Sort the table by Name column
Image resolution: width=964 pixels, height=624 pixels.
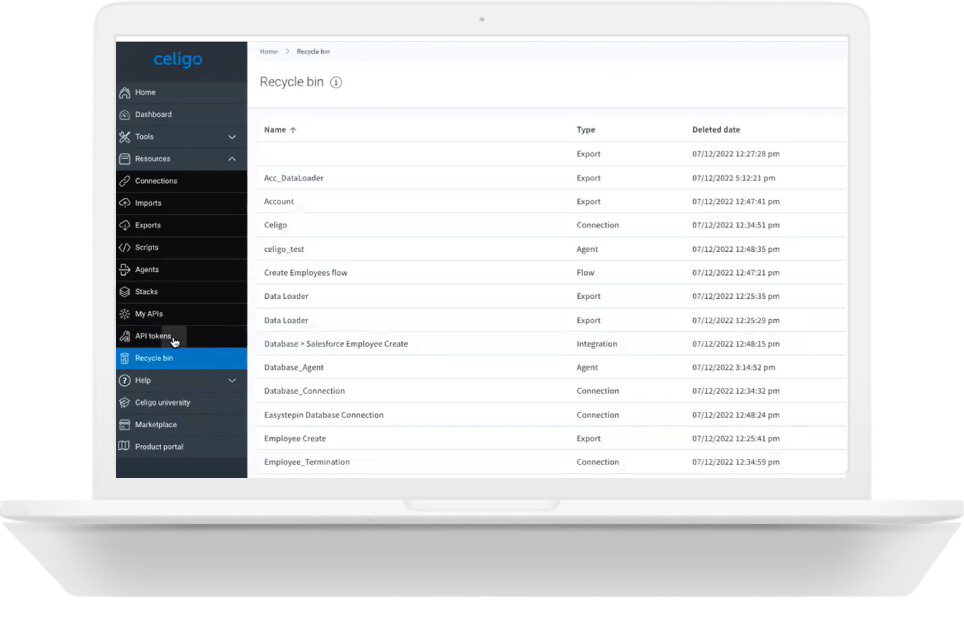275,130
